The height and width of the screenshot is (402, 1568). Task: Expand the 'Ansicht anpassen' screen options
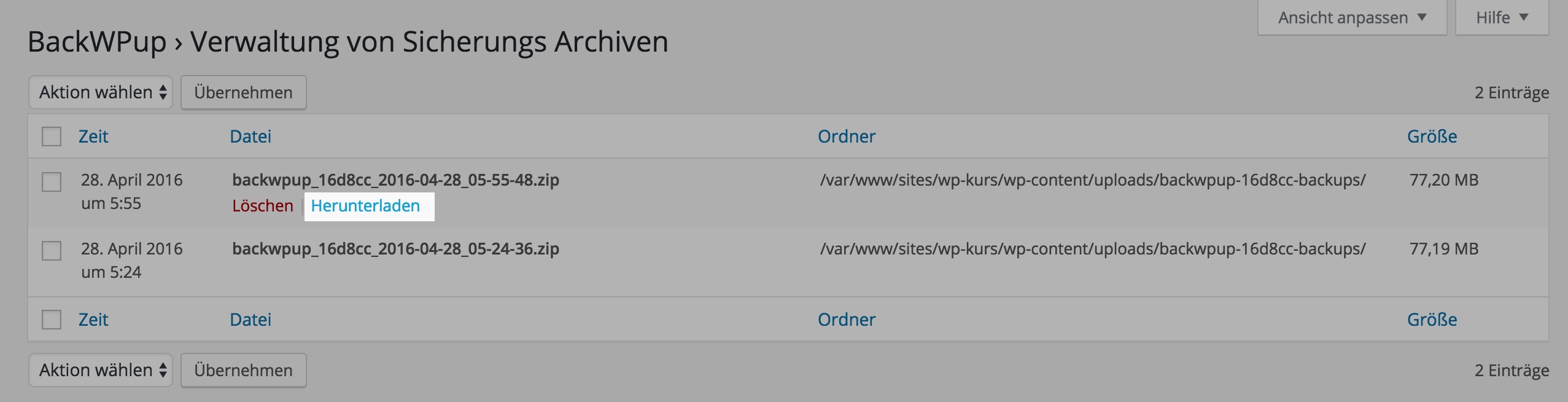click(1352, 18)
